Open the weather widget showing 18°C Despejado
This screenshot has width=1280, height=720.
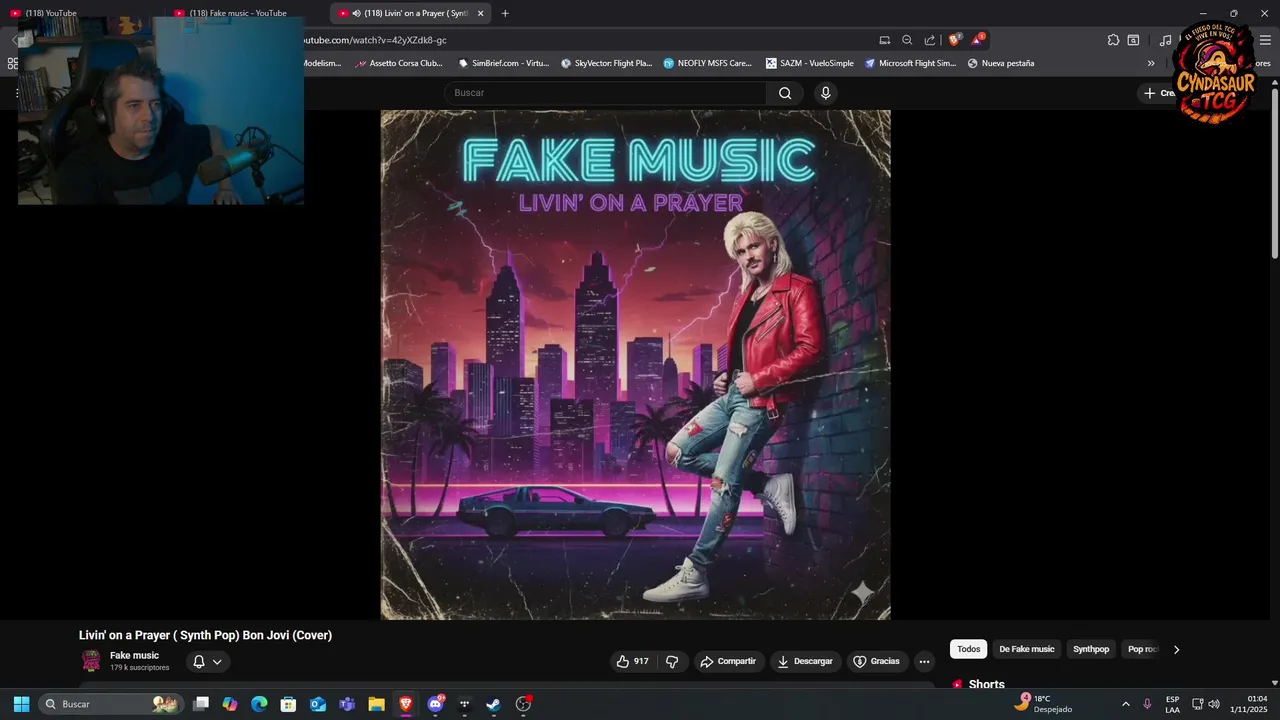[x=1043, y=704]
